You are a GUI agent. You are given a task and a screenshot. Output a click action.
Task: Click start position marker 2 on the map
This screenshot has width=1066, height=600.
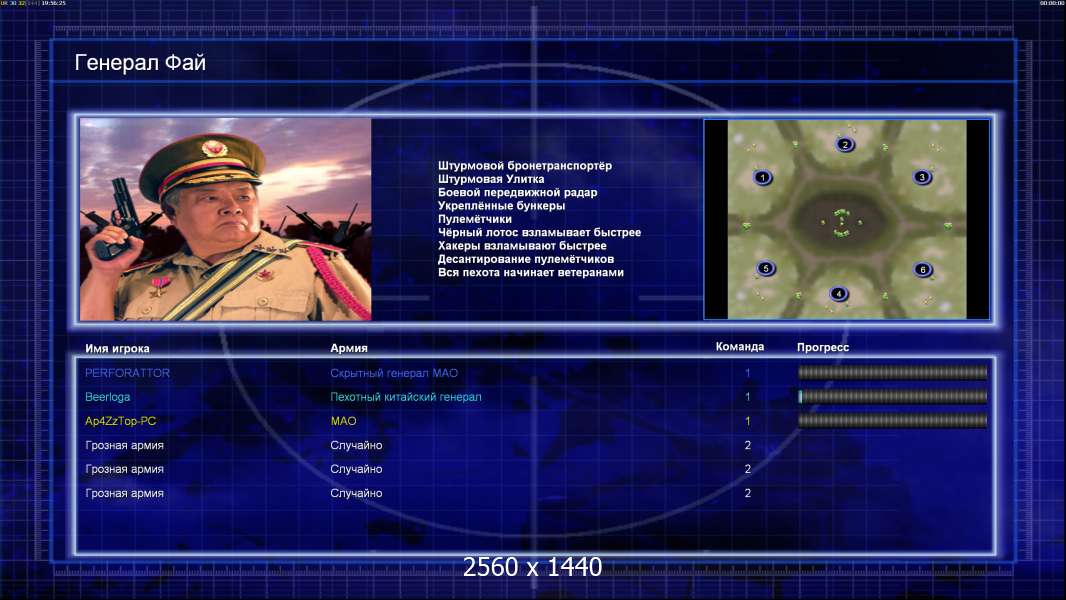coord(844,144)
